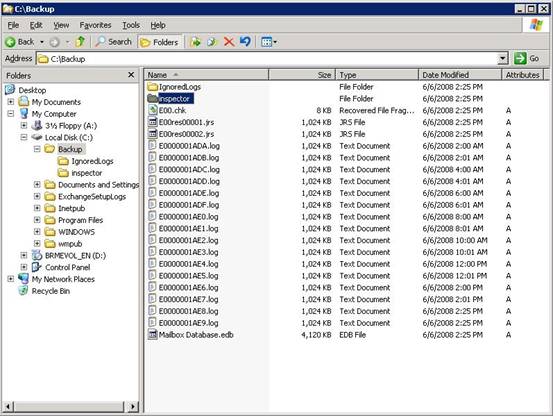This screenshot has width=553, height=416.
Task: Select inspector folder in the folder tree
Action: 87,173
